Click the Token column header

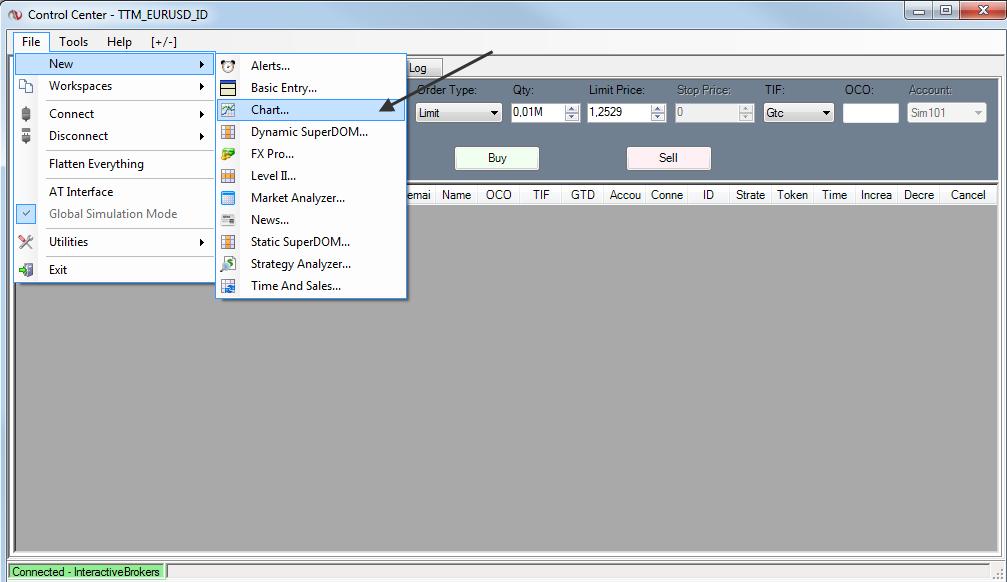(792, 195)
